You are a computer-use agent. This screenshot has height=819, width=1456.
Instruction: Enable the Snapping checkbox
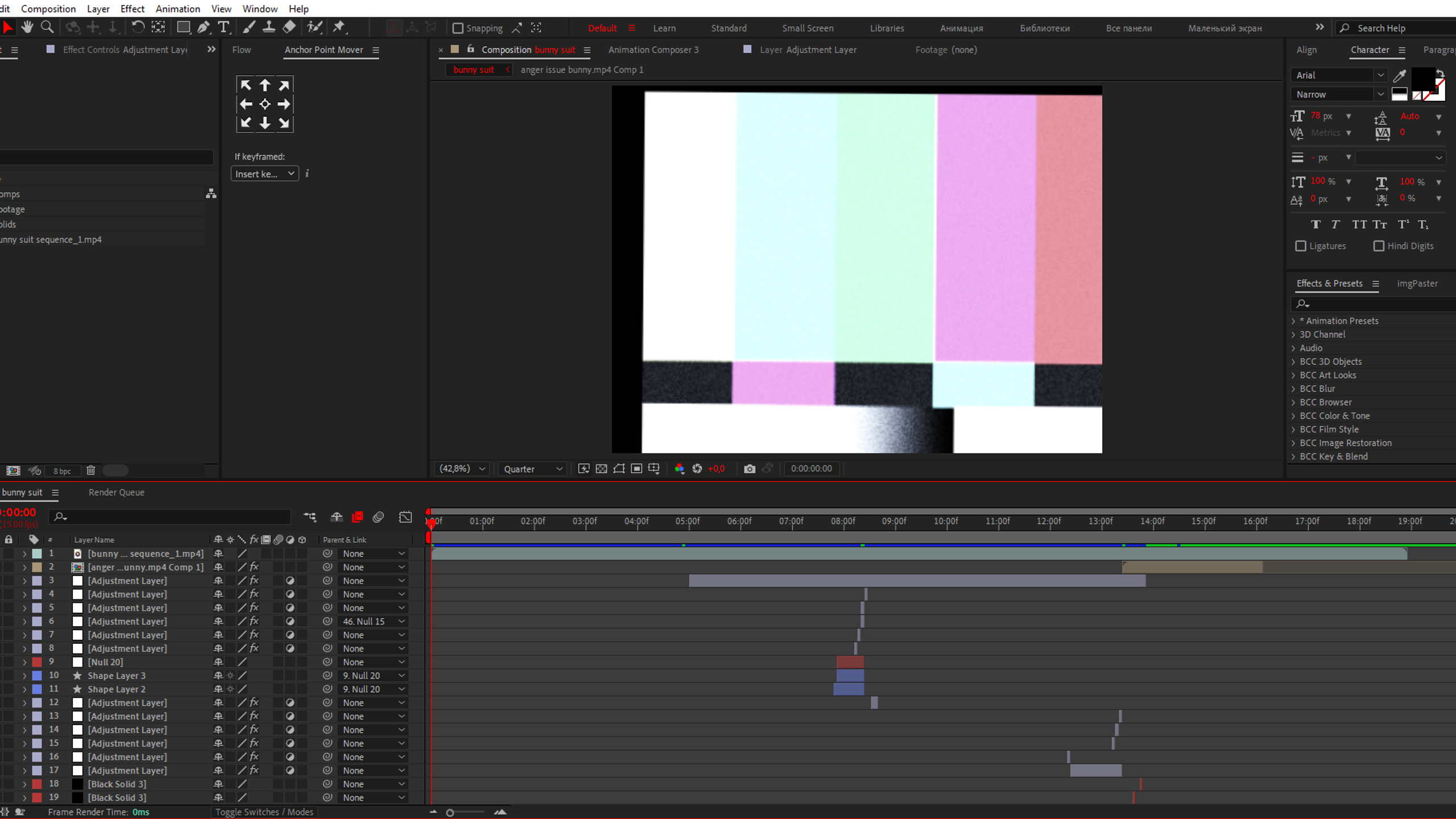click(457, 28)
